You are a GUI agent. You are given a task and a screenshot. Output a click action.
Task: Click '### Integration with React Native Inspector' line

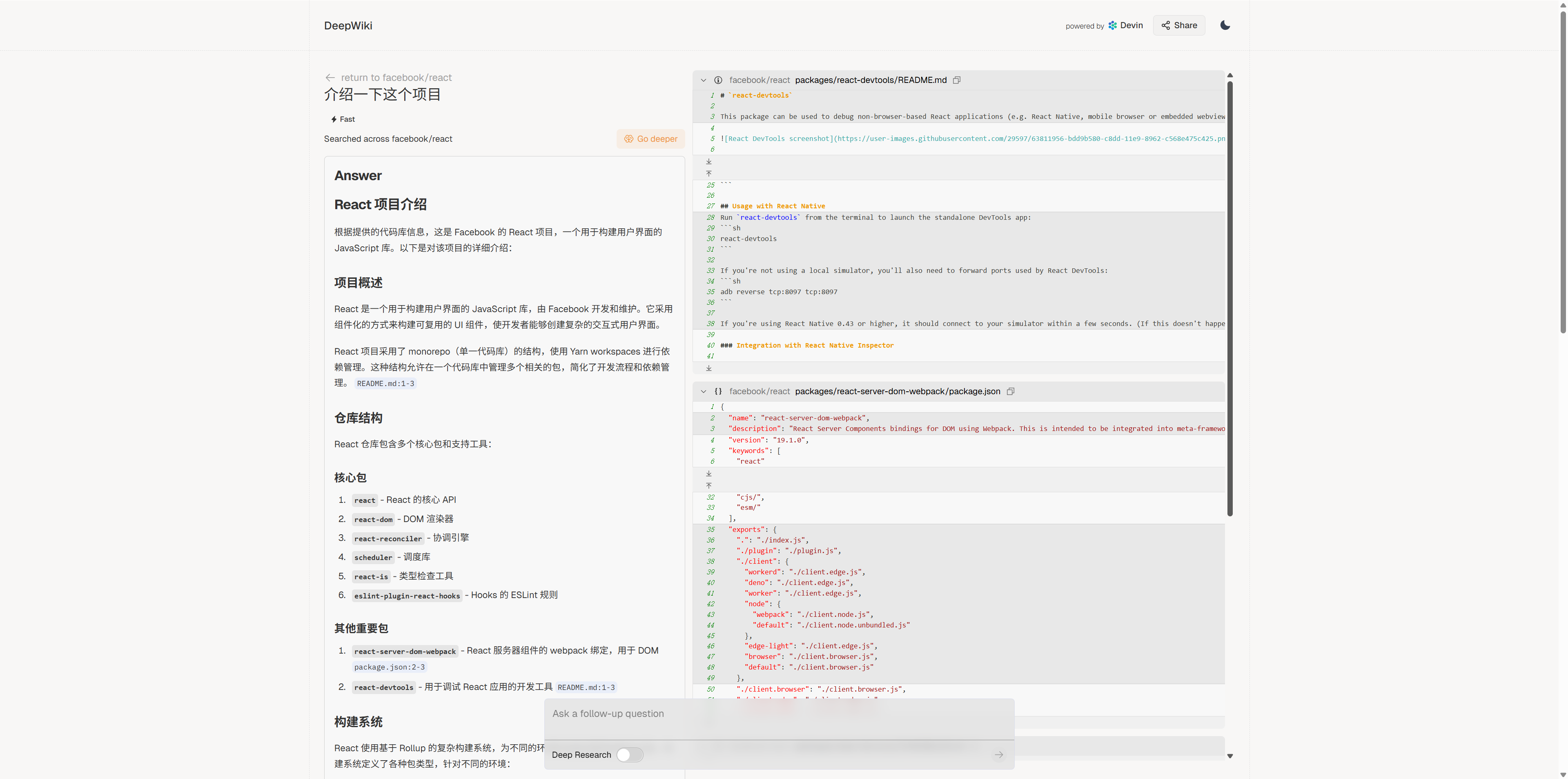806,345
